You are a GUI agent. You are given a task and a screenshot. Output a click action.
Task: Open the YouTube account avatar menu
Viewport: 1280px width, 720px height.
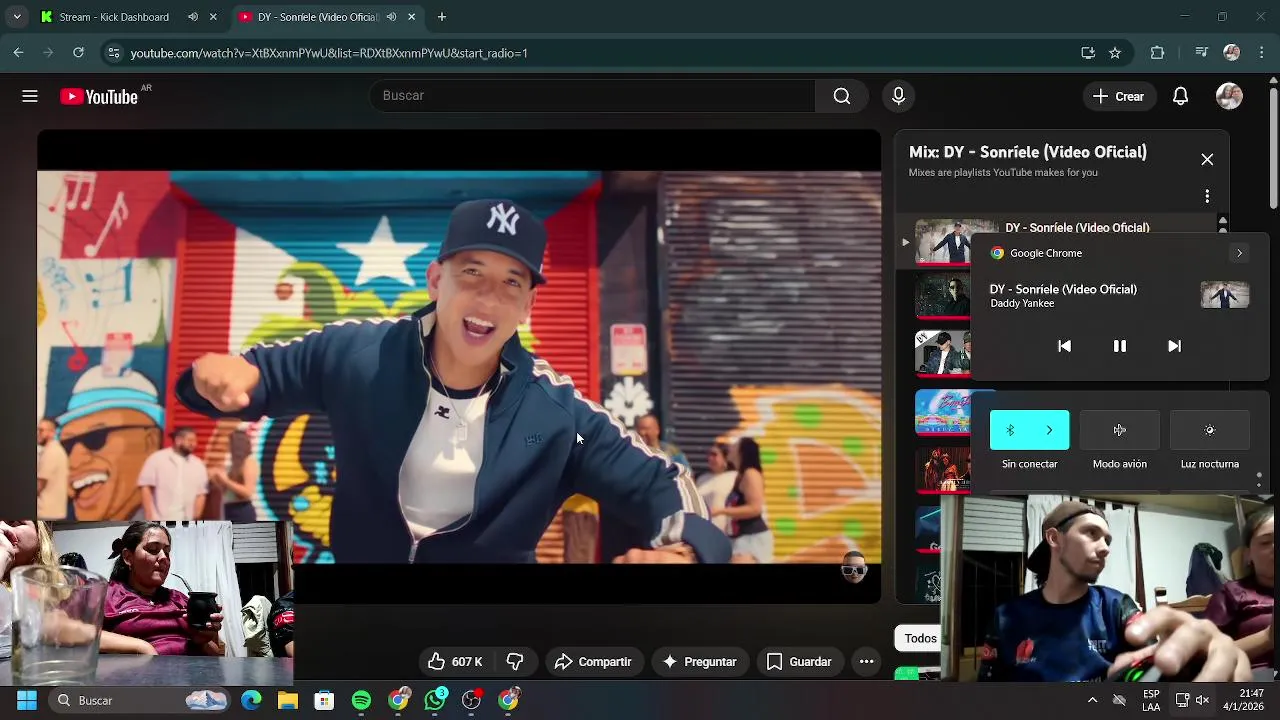tap(1229, 96)
